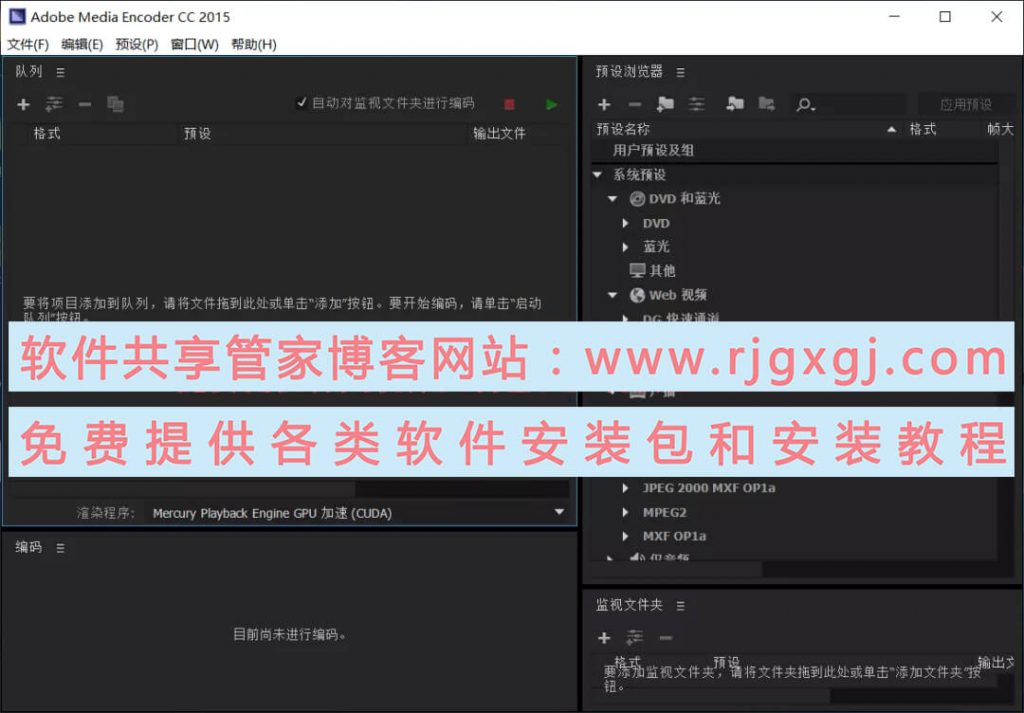Click the queue panel horizontal scrollbar
Viewport: 1024px width, 713px height.
pyautogui.click(x=182, y=489)
